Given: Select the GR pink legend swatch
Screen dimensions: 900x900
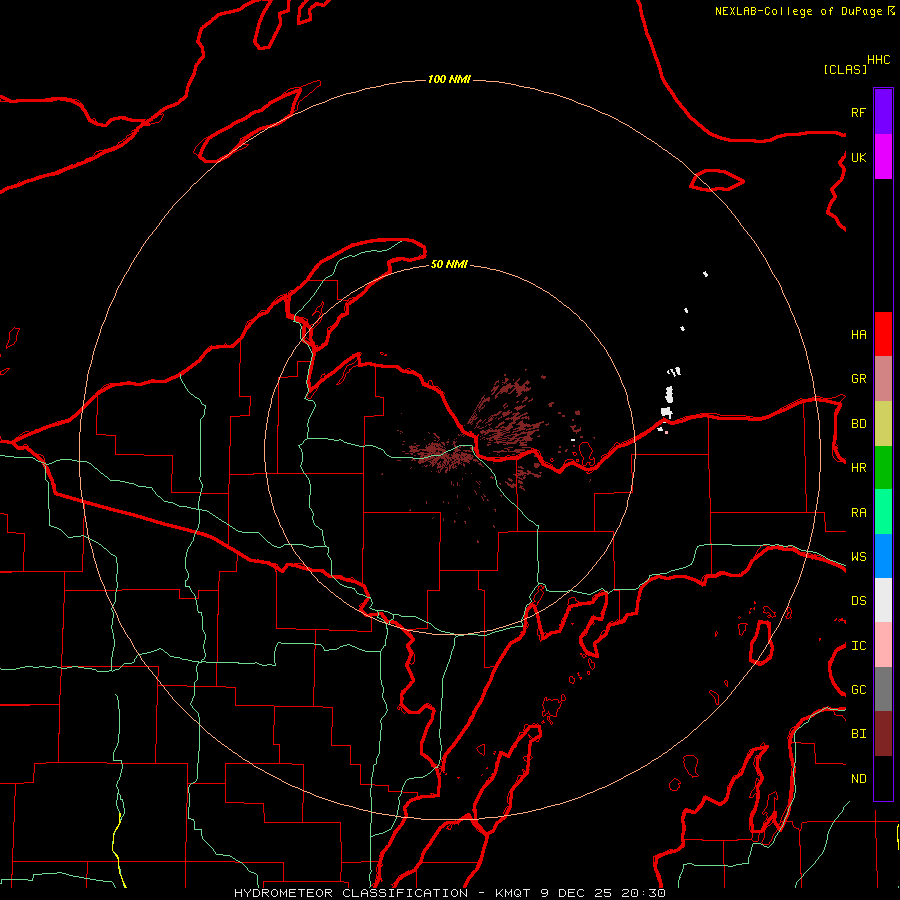Looking at the screenshot, I should click(x=883, y=379).
